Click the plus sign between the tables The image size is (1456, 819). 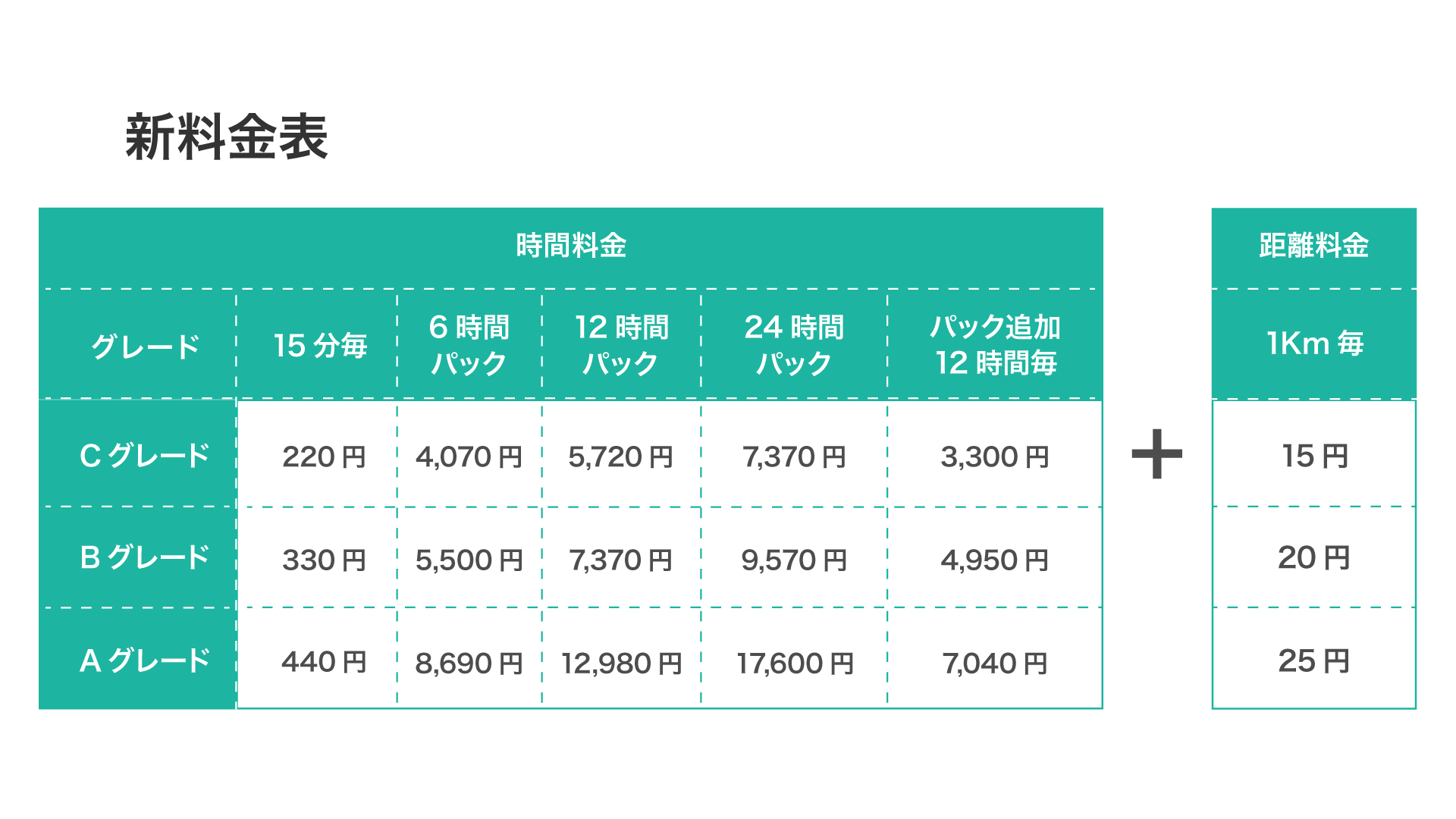pyautogui.click(x=1156, y=454)
